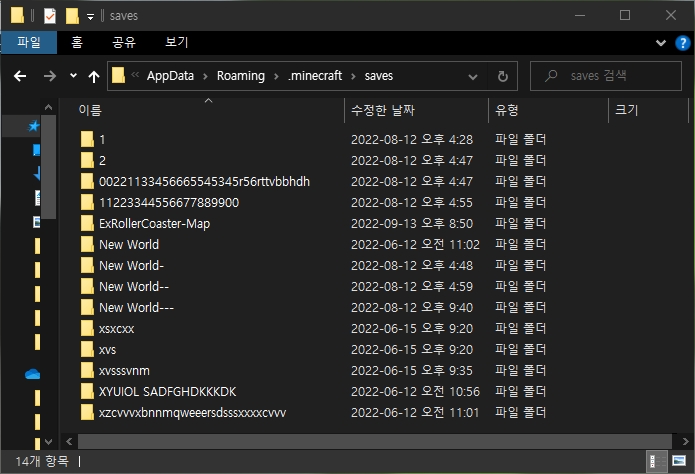The image size is (695, 474).
Task: Click saves in the address path
Action: tap(379, 76)
